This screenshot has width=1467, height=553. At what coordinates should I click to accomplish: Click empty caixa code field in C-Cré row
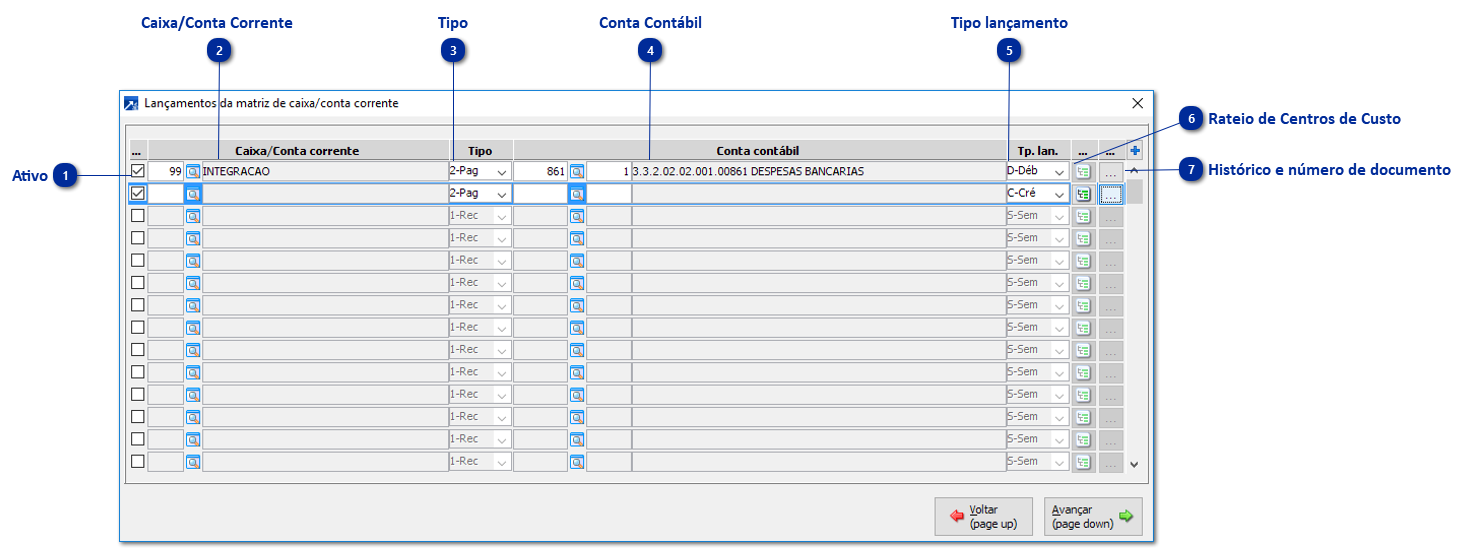pos(166,194)
